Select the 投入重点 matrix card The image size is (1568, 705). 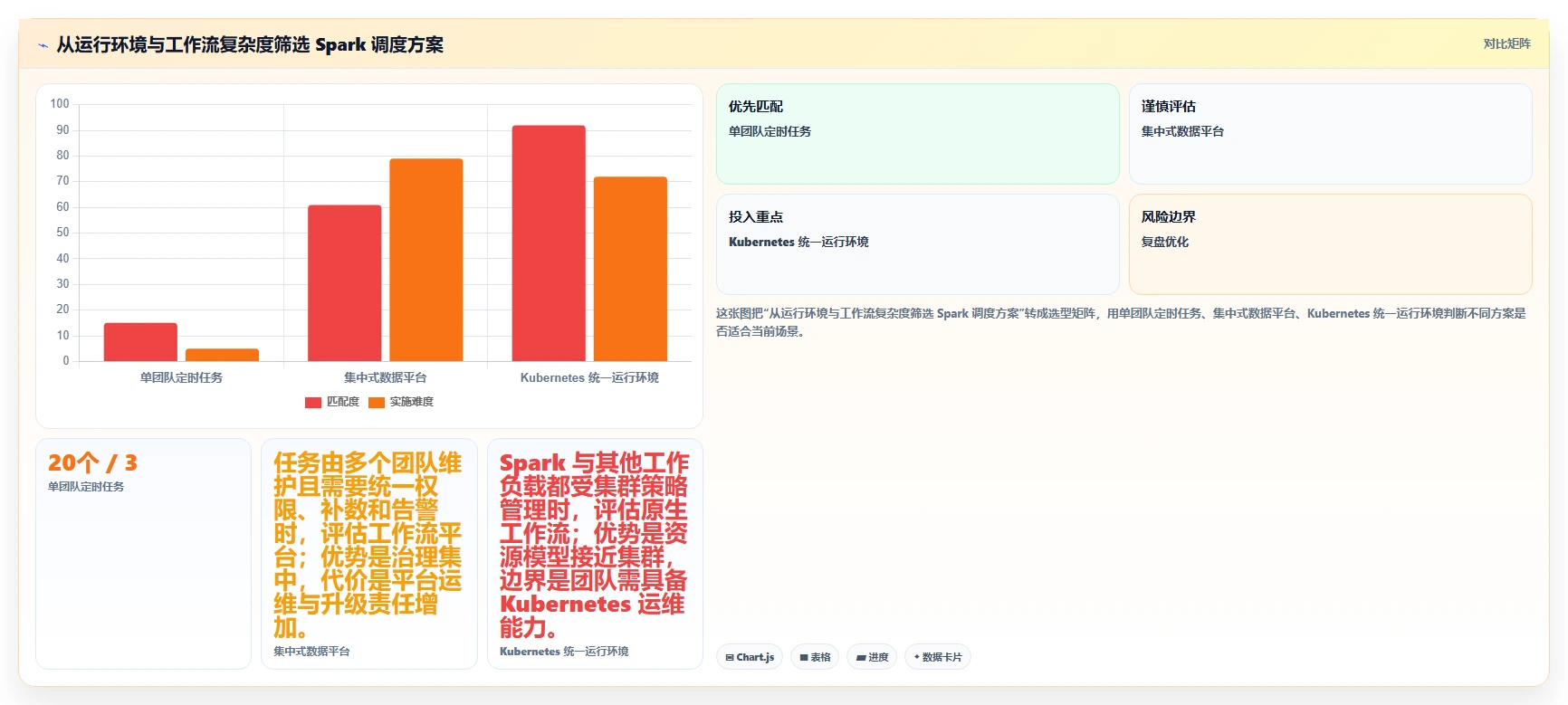click(918, 244)
